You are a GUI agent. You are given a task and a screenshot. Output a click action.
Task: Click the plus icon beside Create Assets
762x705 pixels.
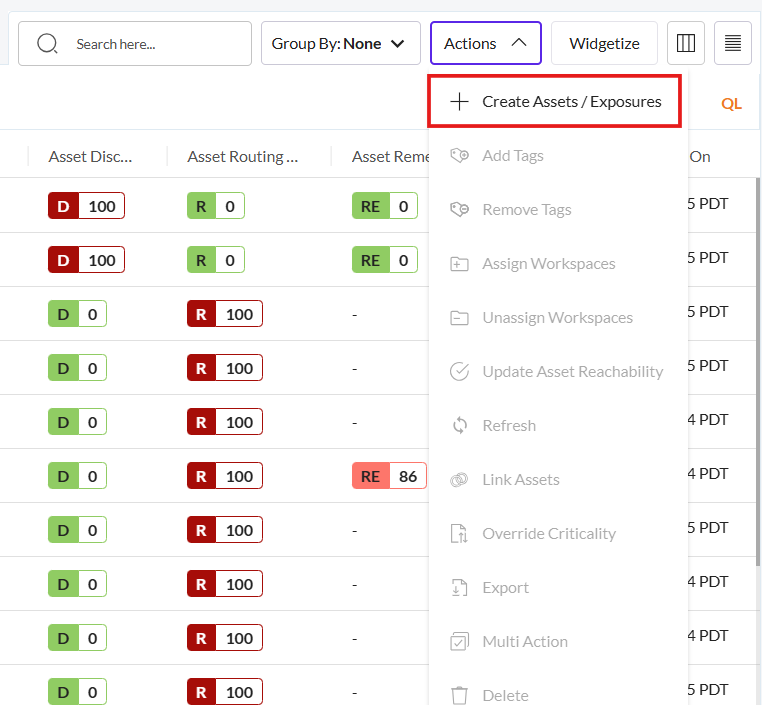(459, 102)
